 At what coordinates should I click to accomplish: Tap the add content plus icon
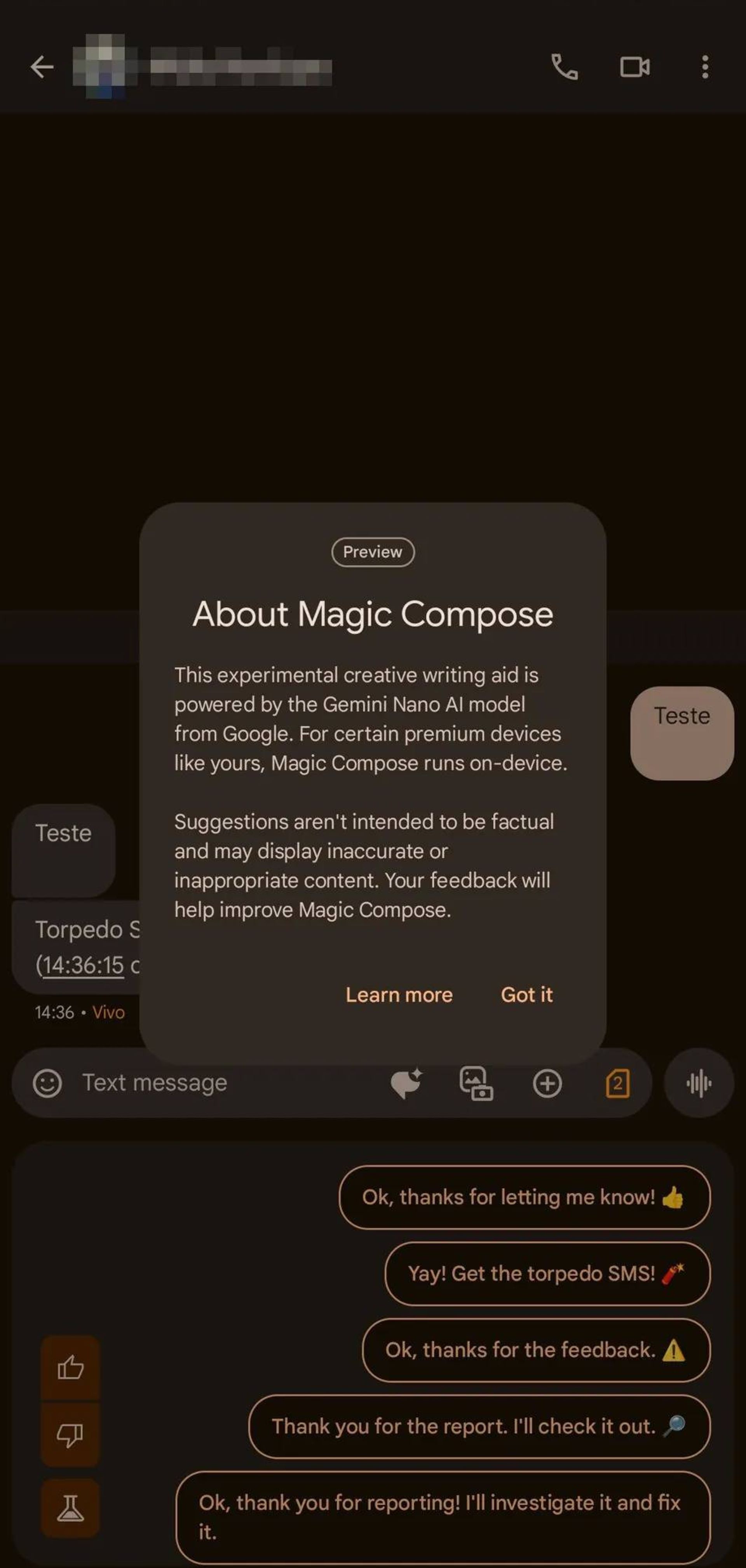point(547,1082)
